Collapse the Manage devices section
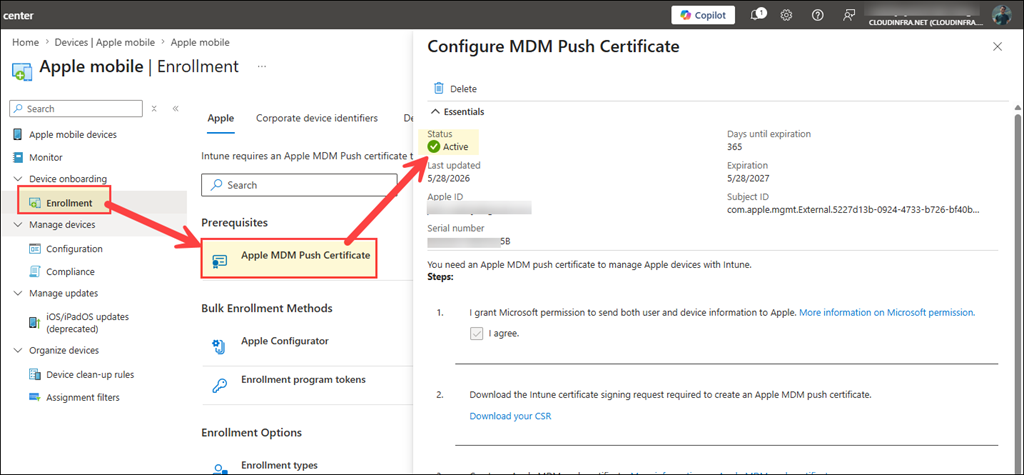 [16, 225]
